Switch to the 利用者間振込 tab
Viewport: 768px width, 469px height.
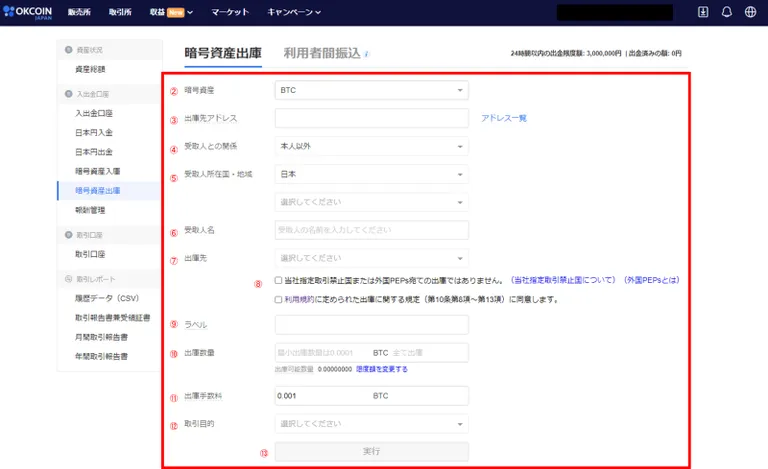tap(322, 53)
